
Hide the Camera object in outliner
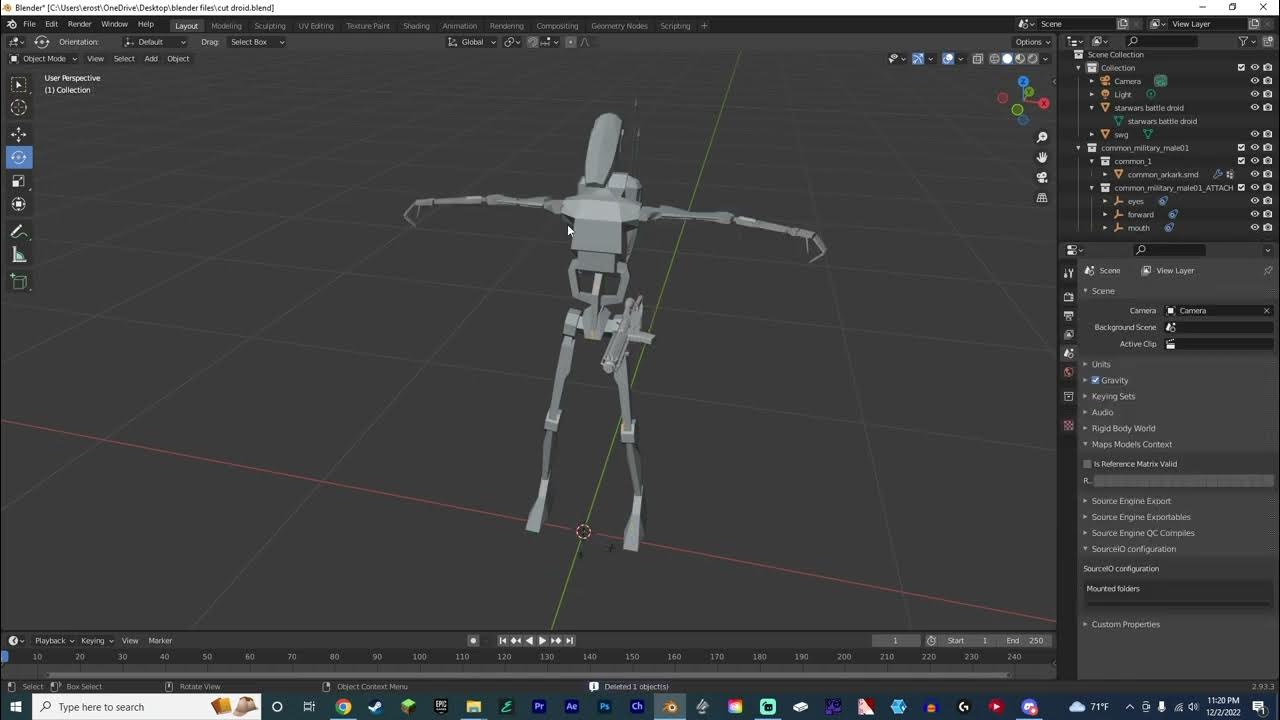pos(1254,81)
